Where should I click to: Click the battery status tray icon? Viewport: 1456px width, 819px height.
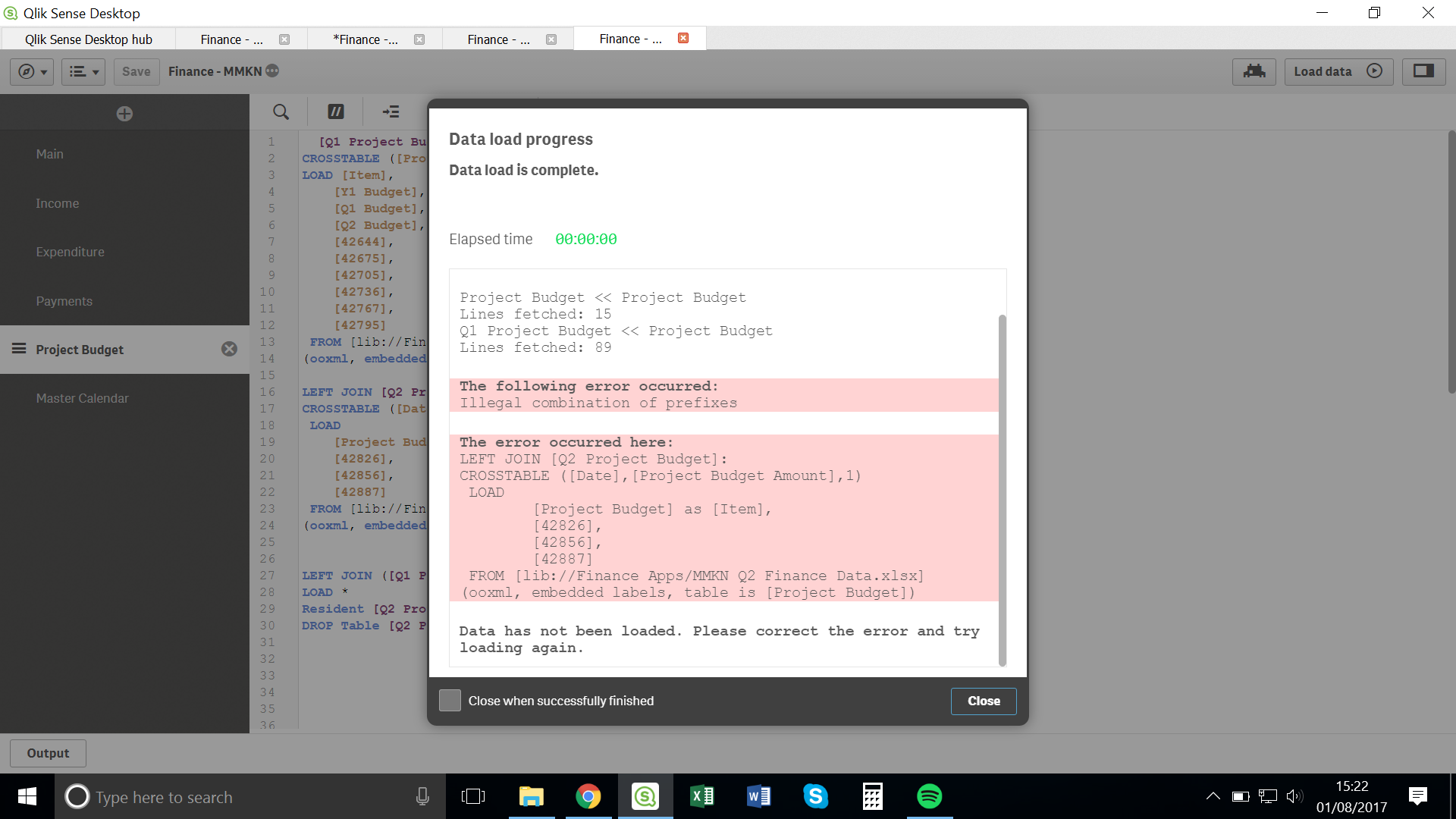[1241, 796]
